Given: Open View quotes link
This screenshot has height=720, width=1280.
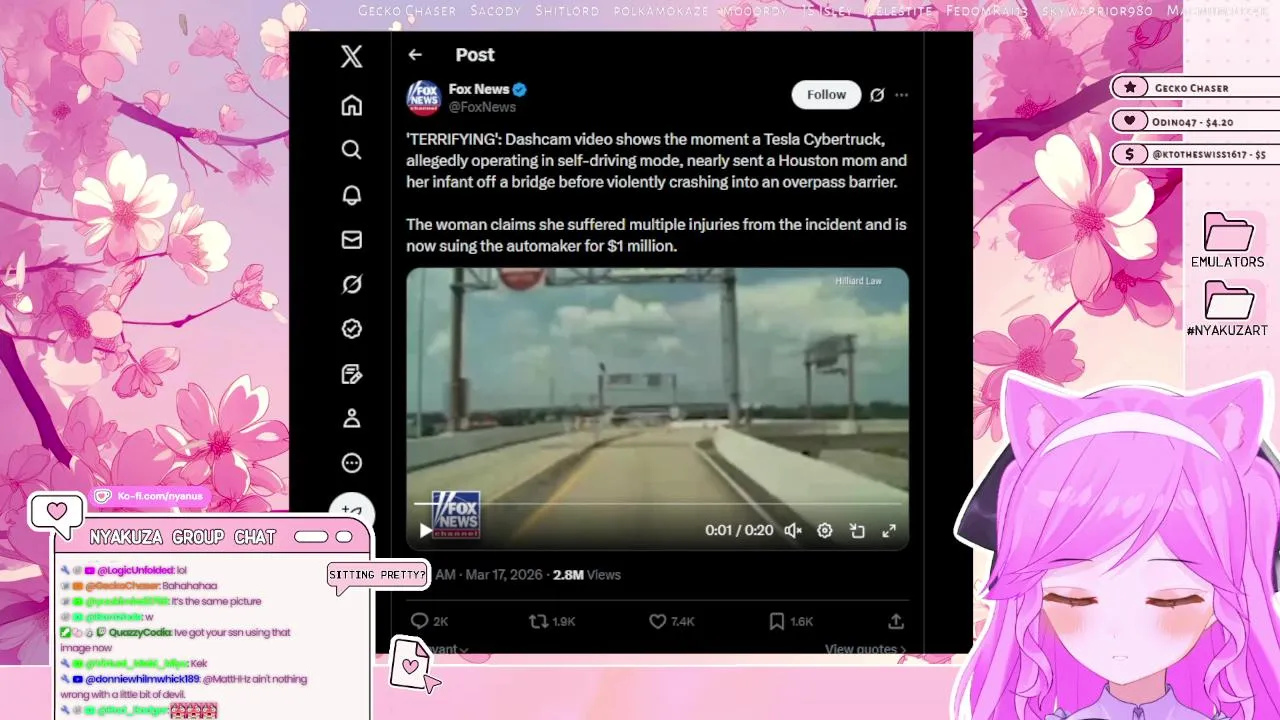Looking at the screenshot, I should 865,649.
